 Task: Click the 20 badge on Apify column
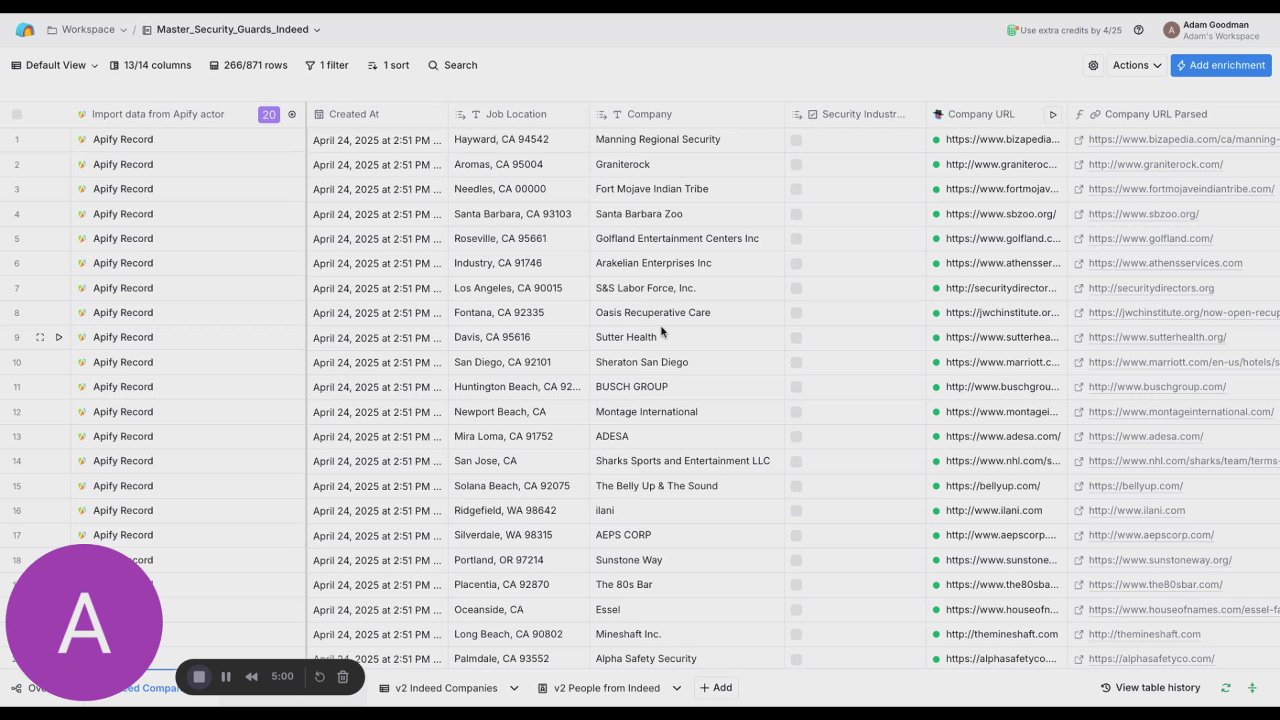[x=269, y=114]
